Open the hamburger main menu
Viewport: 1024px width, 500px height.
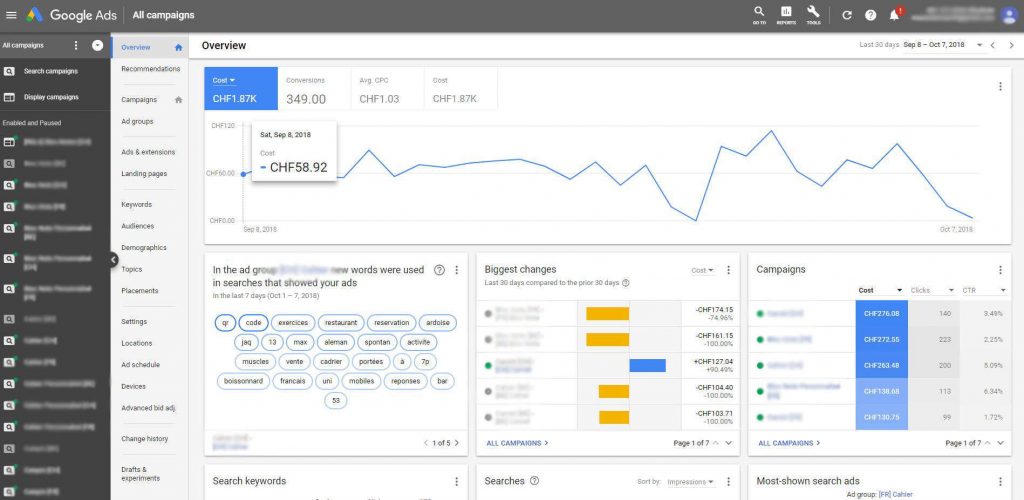point(11,14)
